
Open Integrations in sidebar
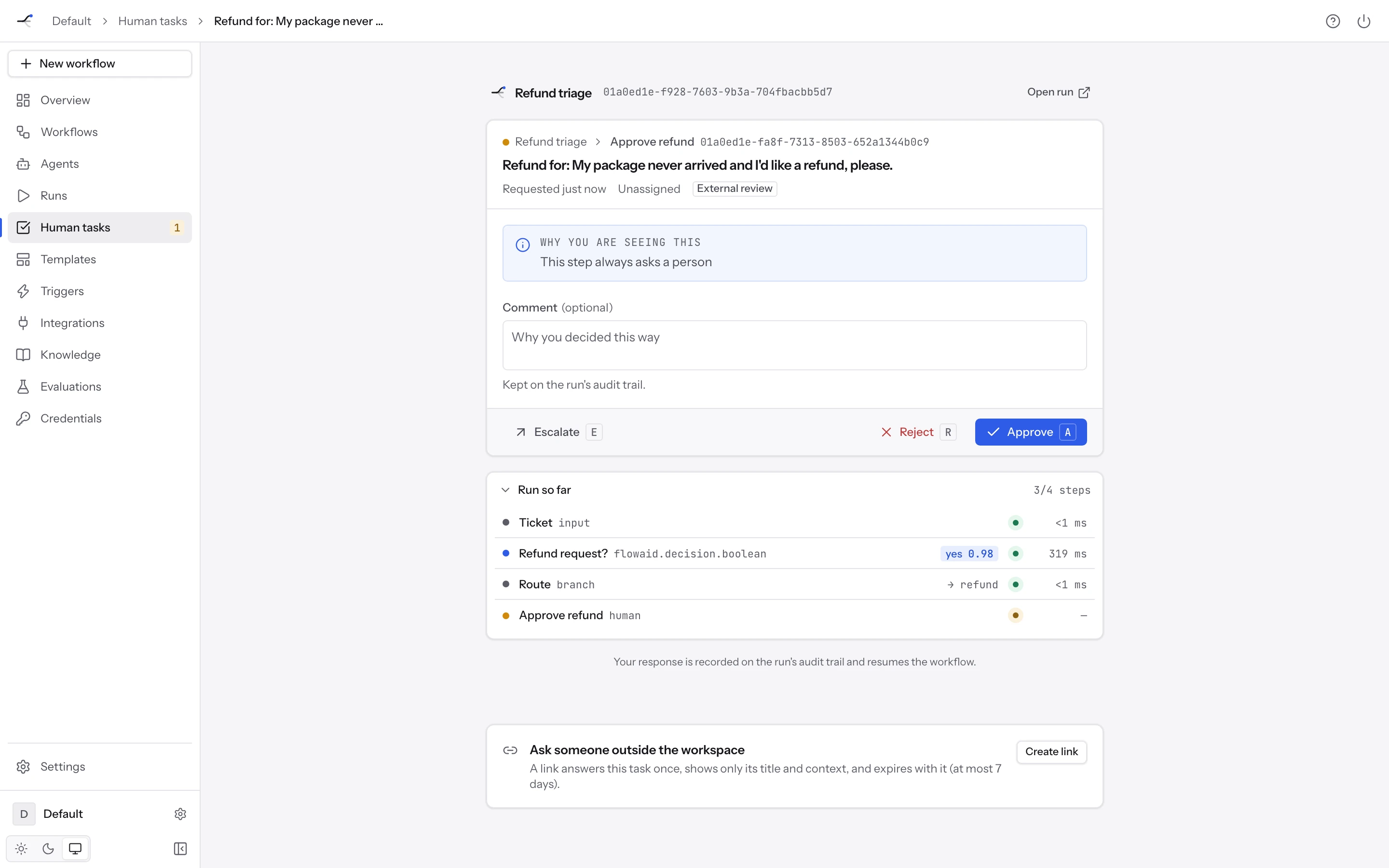point(100,323)
